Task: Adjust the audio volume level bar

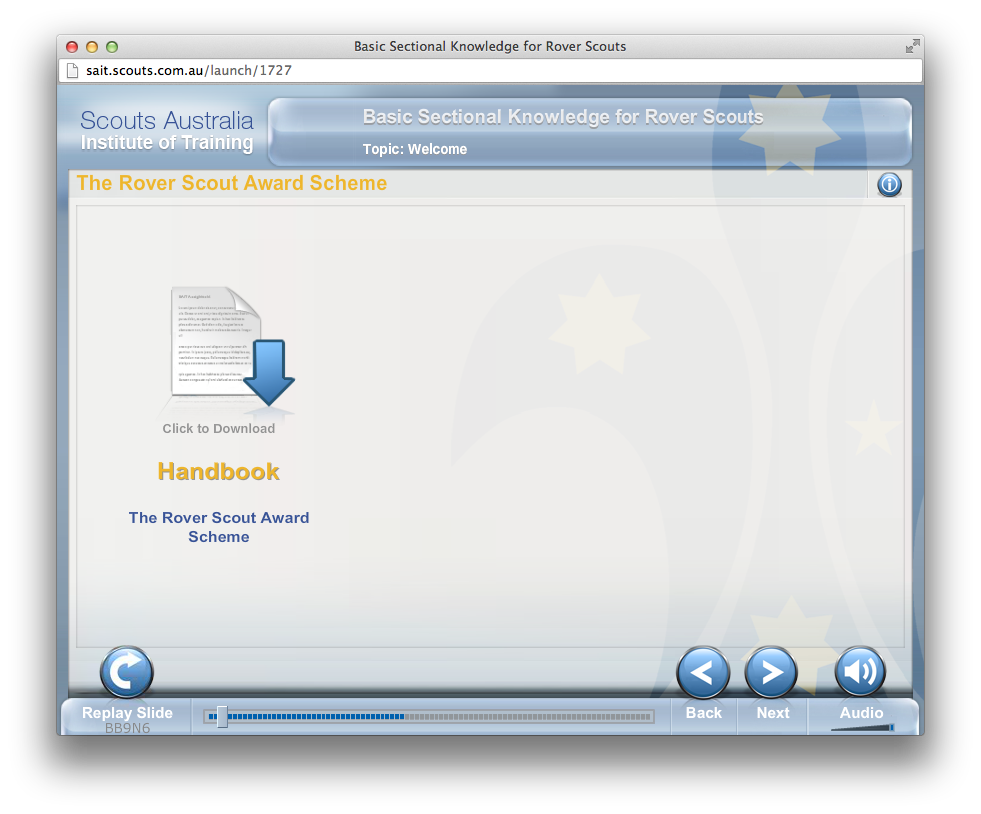Action: 863,728
